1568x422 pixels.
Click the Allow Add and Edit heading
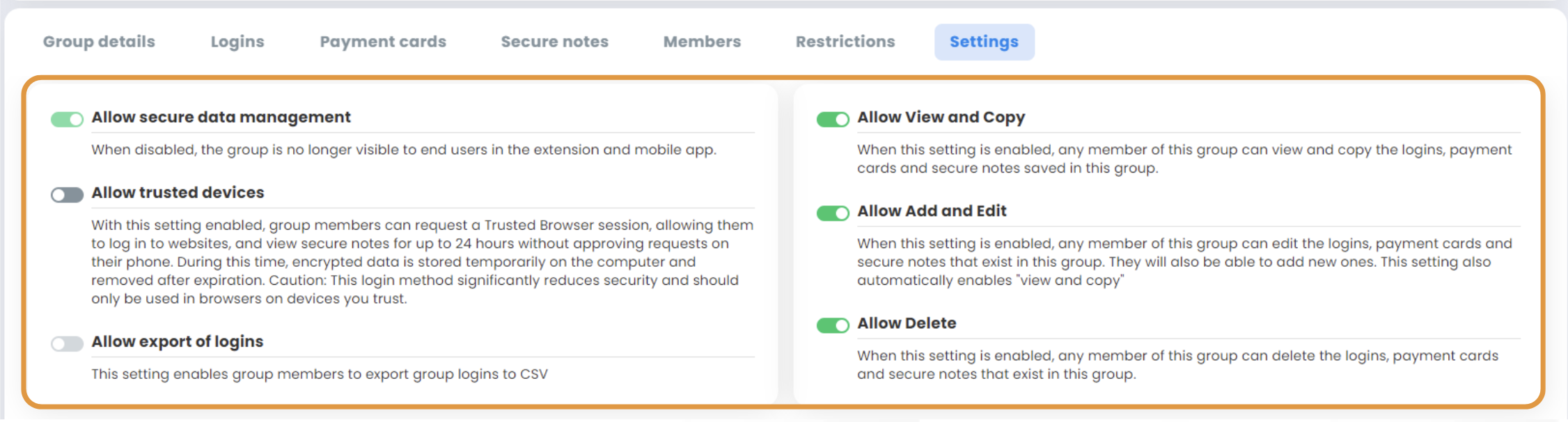932,210
